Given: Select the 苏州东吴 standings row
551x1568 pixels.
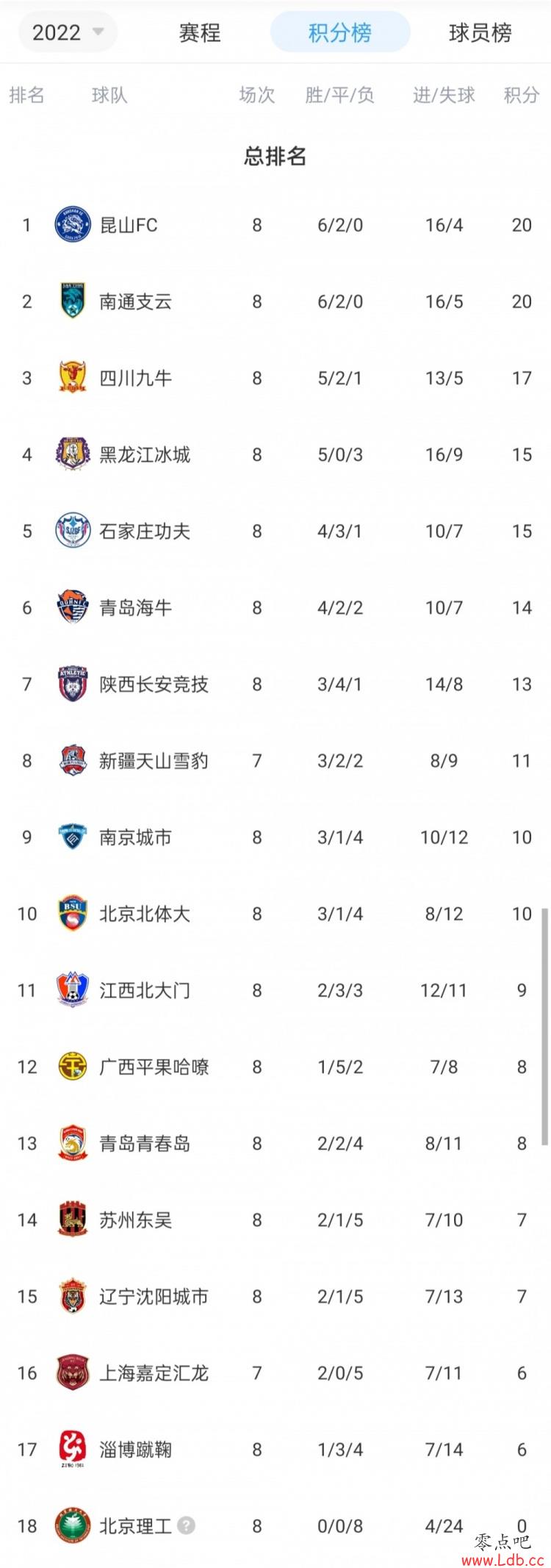Looking at the screenshot, I should (275, 1220).
